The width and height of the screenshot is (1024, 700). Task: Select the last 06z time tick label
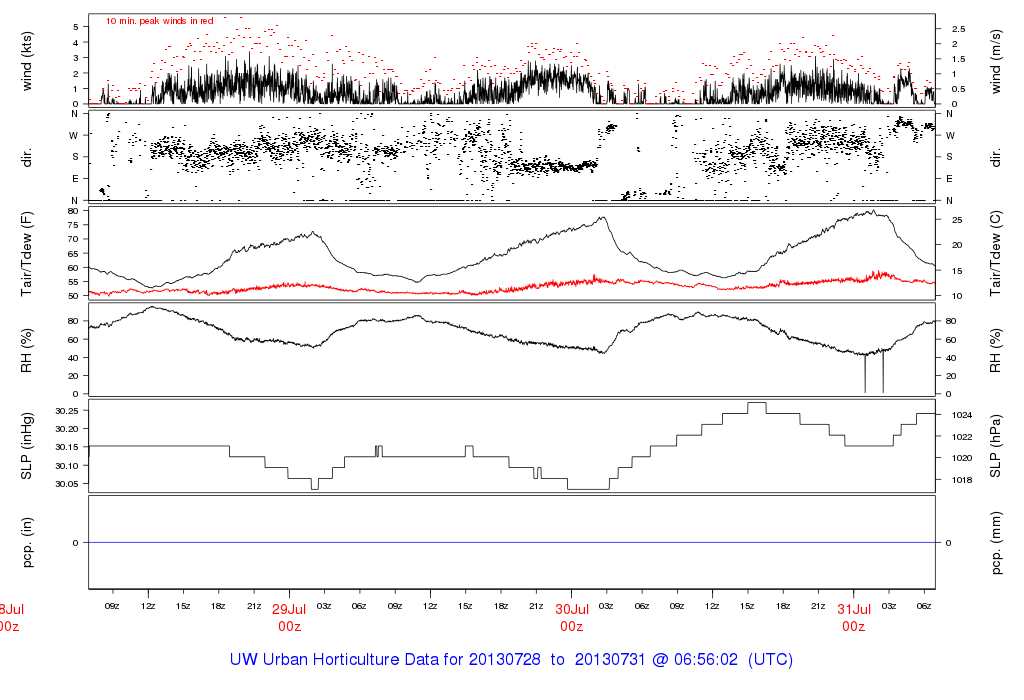tap(923, 606)
